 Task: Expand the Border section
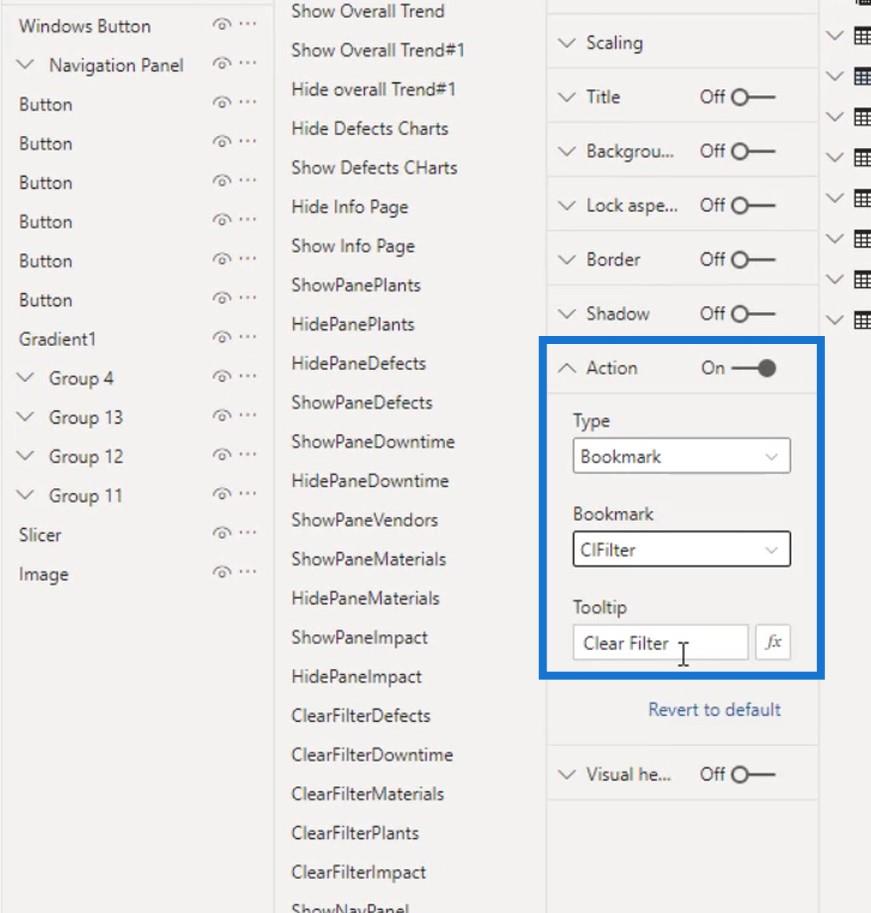[x=566, y=260]
